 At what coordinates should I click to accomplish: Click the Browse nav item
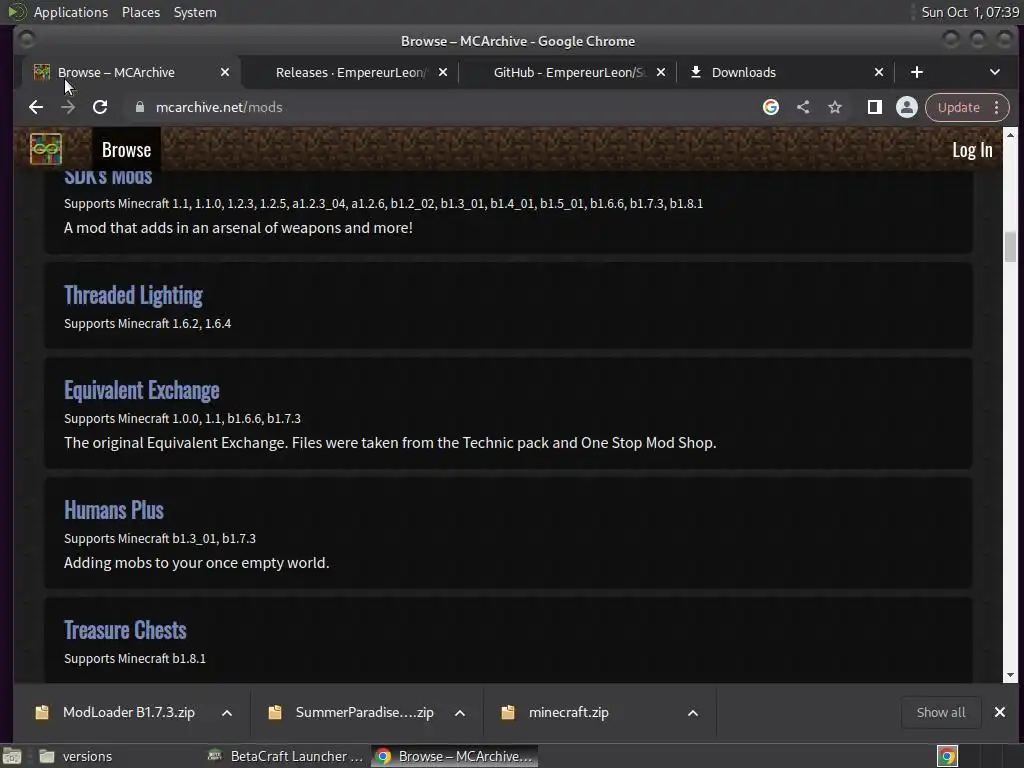point(127,150)
